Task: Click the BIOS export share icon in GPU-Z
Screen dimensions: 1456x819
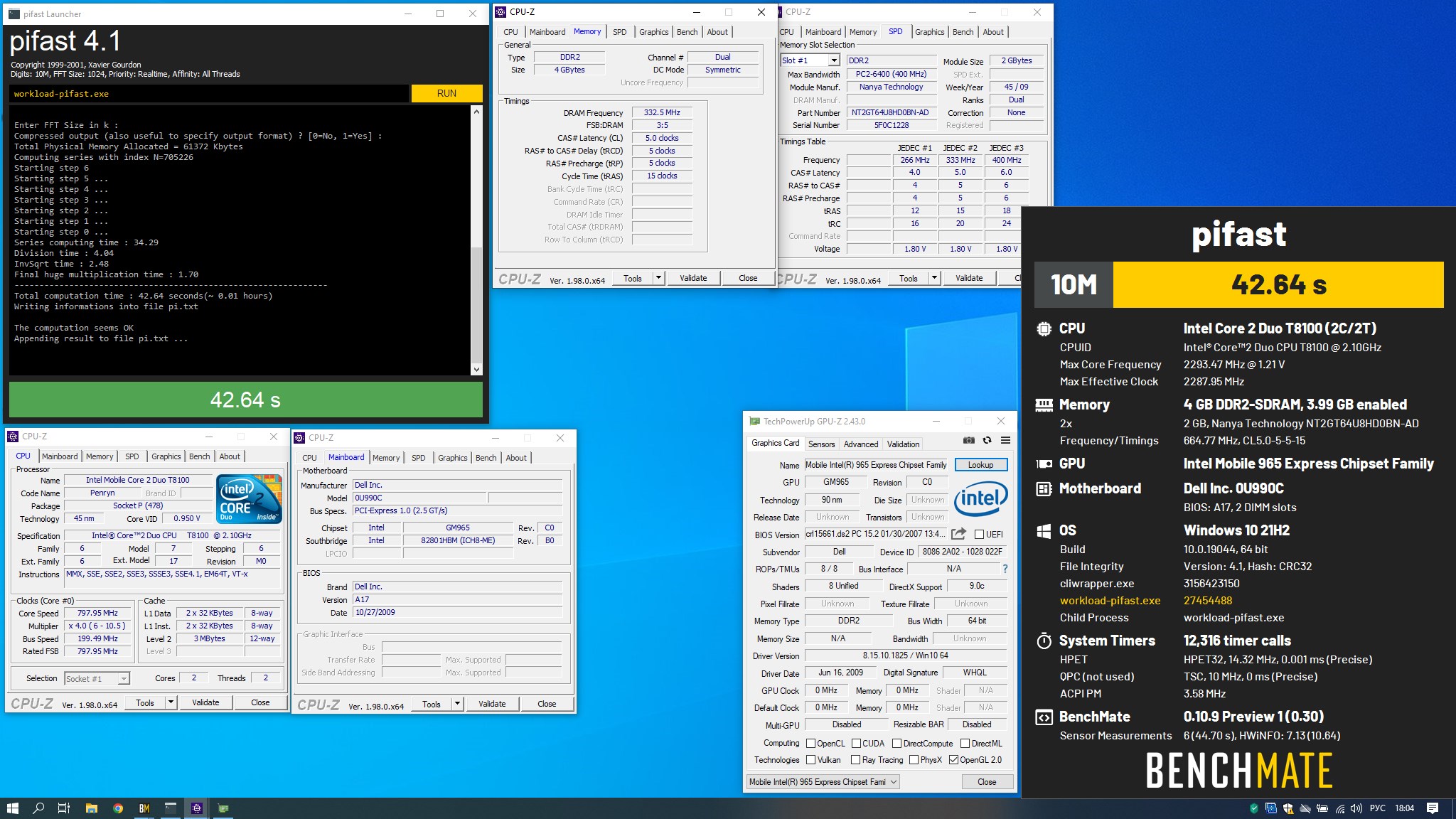Action: coord(958,534)
